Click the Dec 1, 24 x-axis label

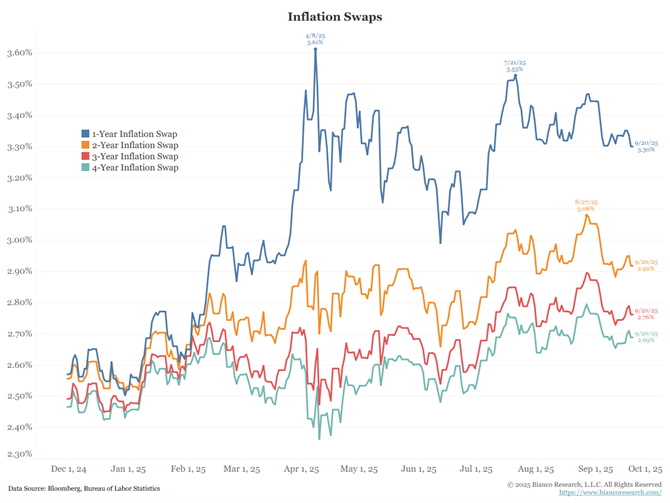tap(68, 468)
